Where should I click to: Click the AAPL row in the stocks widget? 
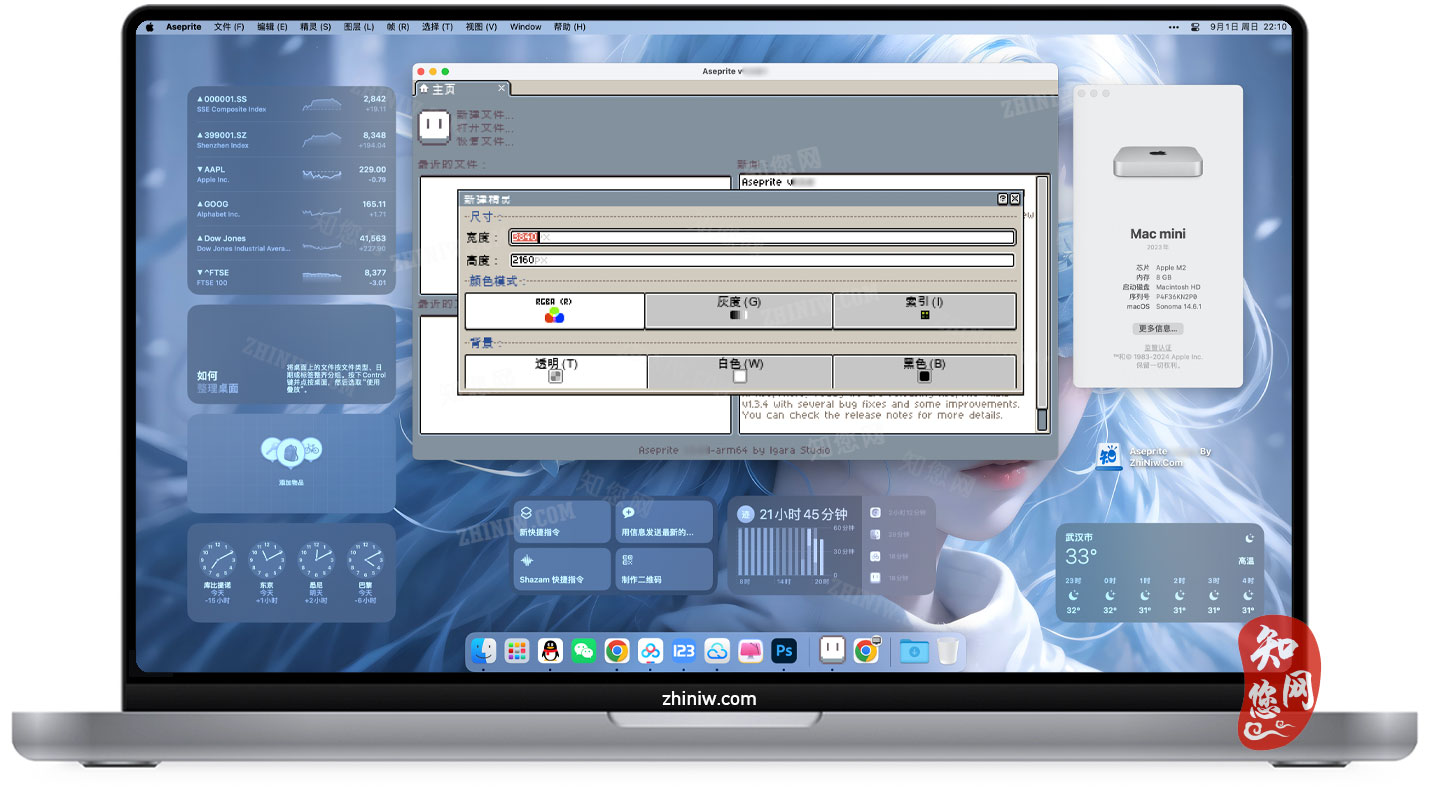point(291,174)
